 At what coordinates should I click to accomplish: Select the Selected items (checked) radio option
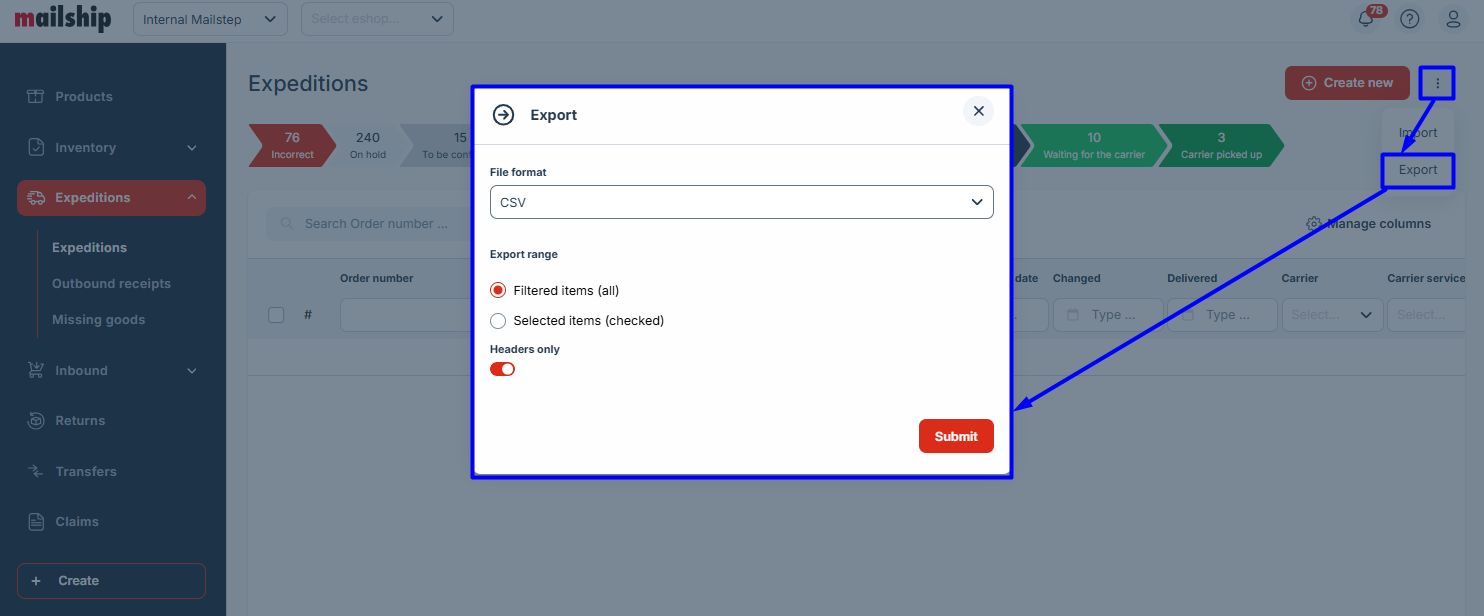[498, 321]
